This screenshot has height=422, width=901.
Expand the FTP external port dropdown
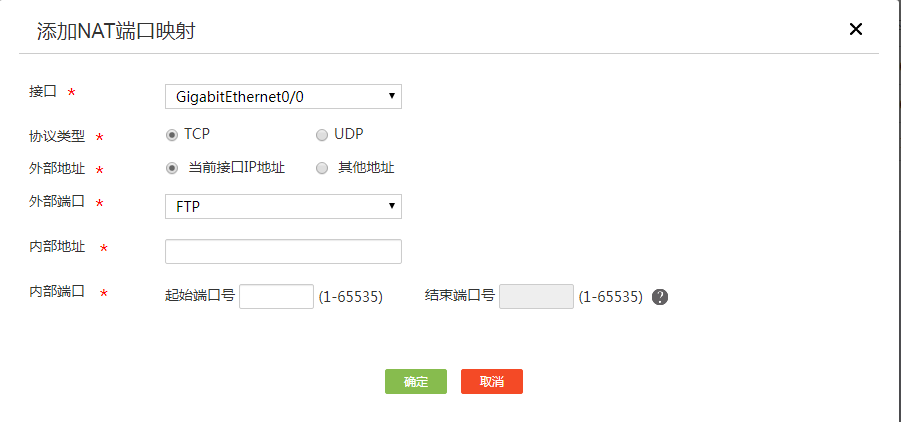pos(283,206)
